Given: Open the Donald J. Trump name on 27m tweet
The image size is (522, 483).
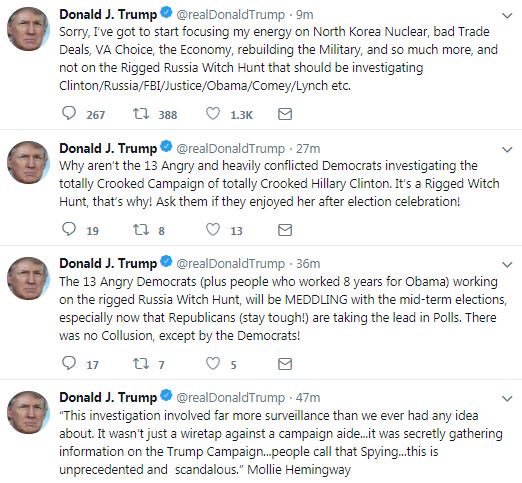Looking at the screenshot, I should click(x=108, y=148).
